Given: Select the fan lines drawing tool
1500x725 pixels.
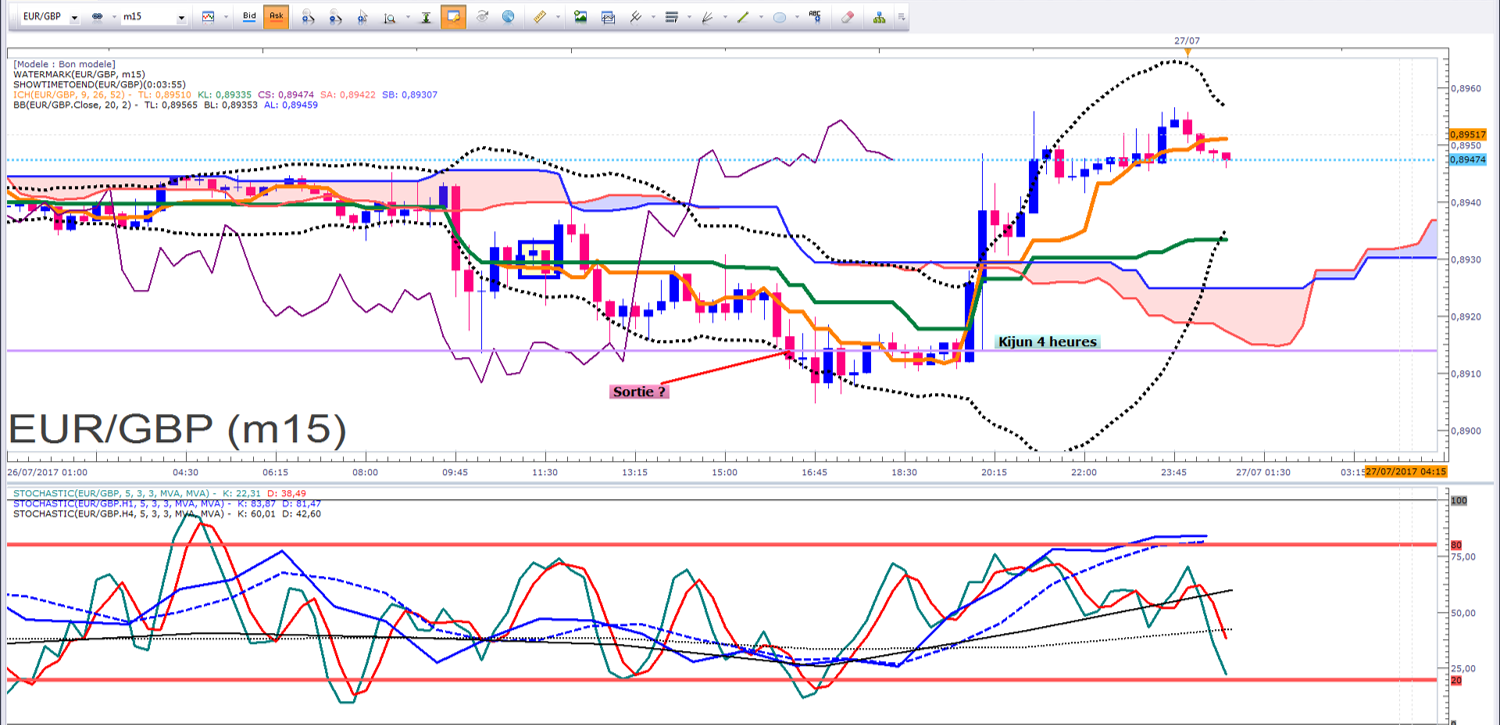Looking at the screenshot, I should (707, 17).
